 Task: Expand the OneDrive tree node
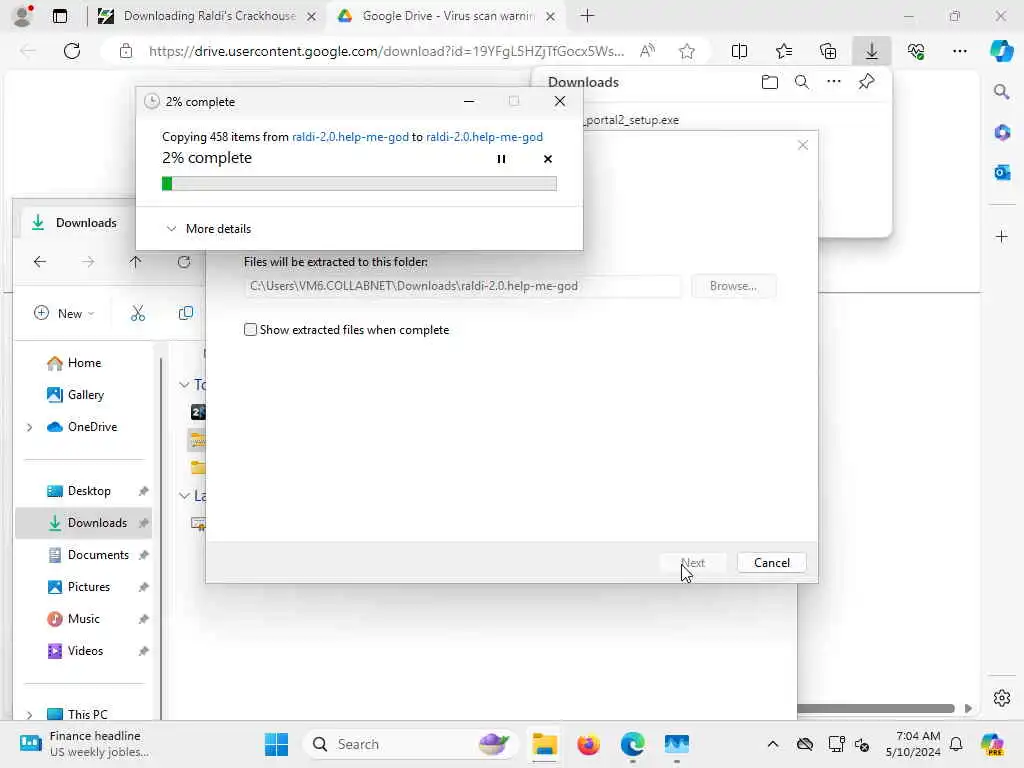pos(29,427)
